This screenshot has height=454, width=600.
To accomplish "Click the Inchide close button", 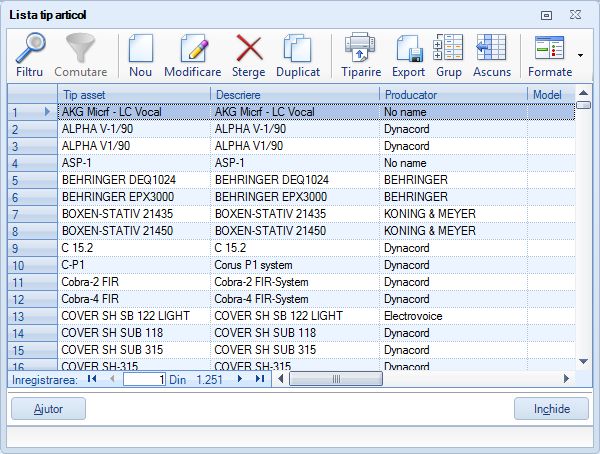I will (551, 409).
